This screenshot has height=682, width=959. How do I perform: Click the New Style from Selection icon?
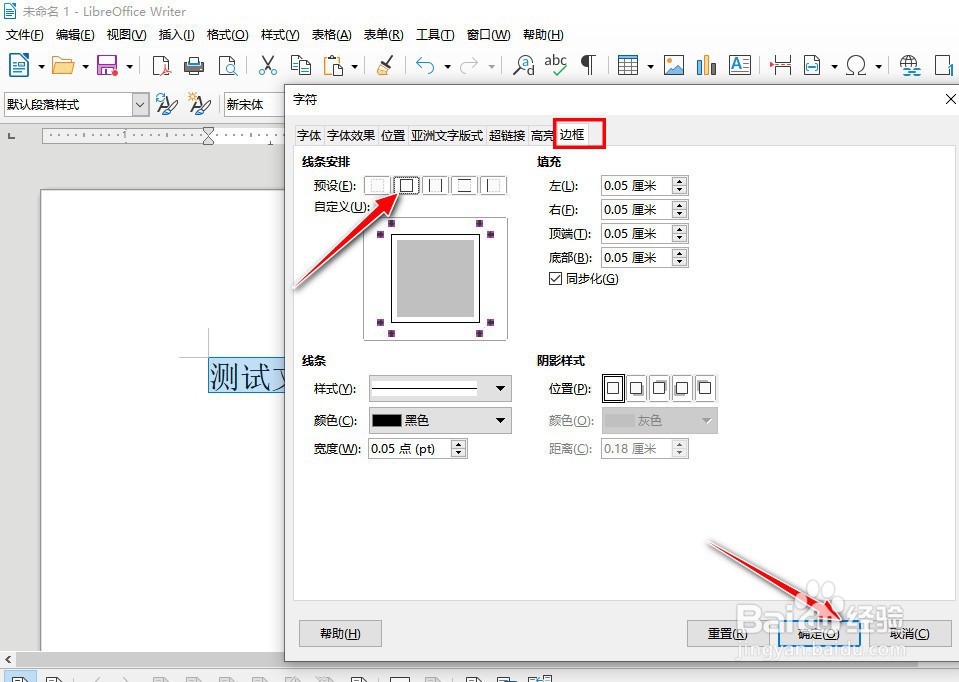click(199, 105)
